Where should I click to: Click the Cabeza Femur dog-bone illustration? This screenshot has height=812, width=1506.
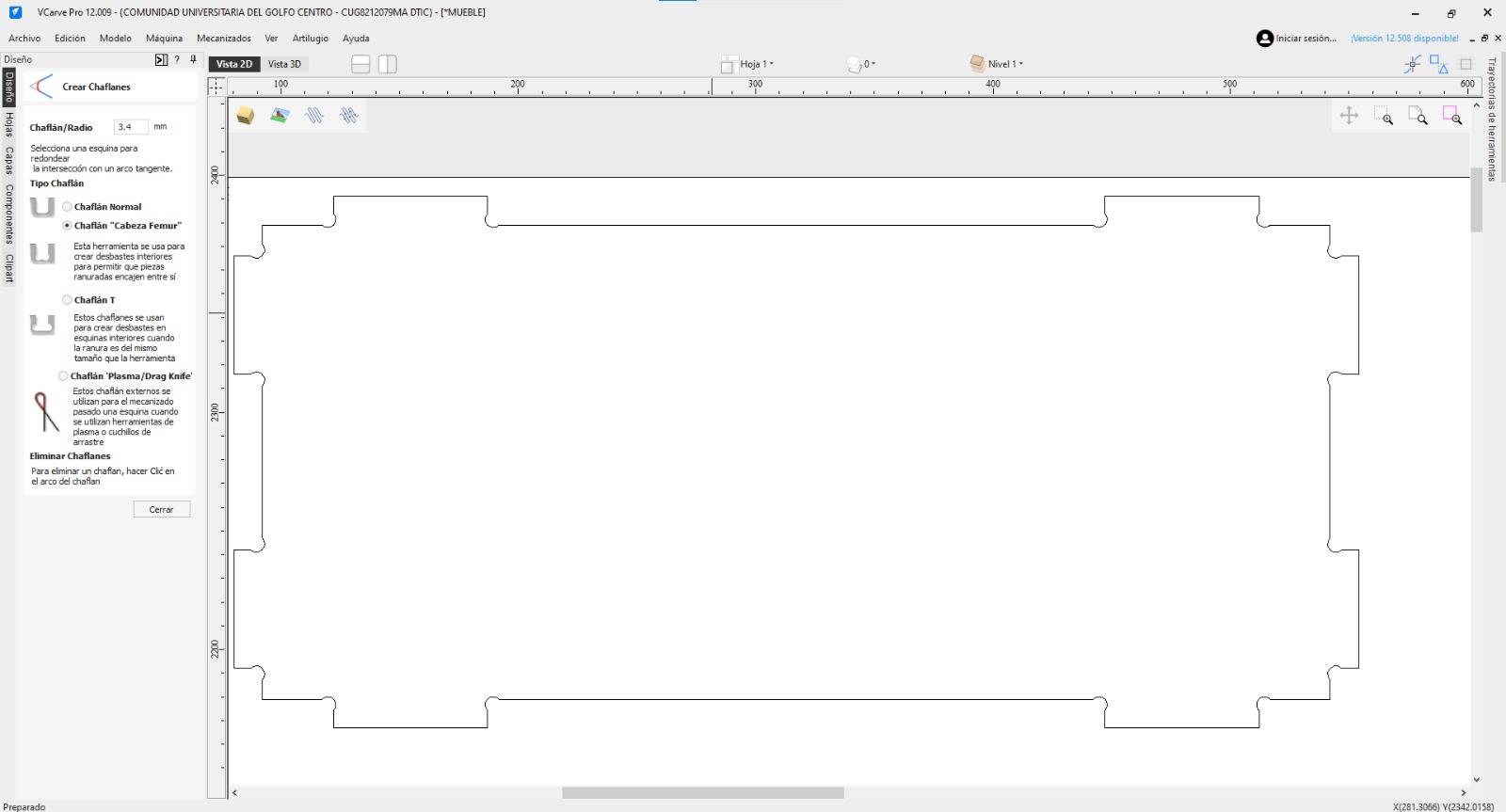pyautogui.click(x=42, y=253)
